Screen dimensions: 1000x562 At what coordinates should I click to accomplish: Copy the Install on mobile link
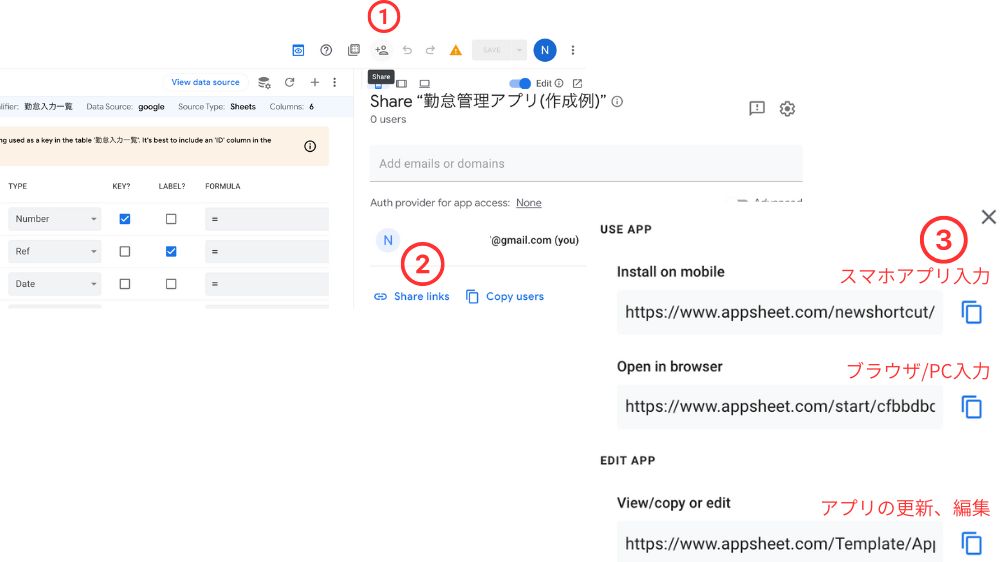point(971,312)
